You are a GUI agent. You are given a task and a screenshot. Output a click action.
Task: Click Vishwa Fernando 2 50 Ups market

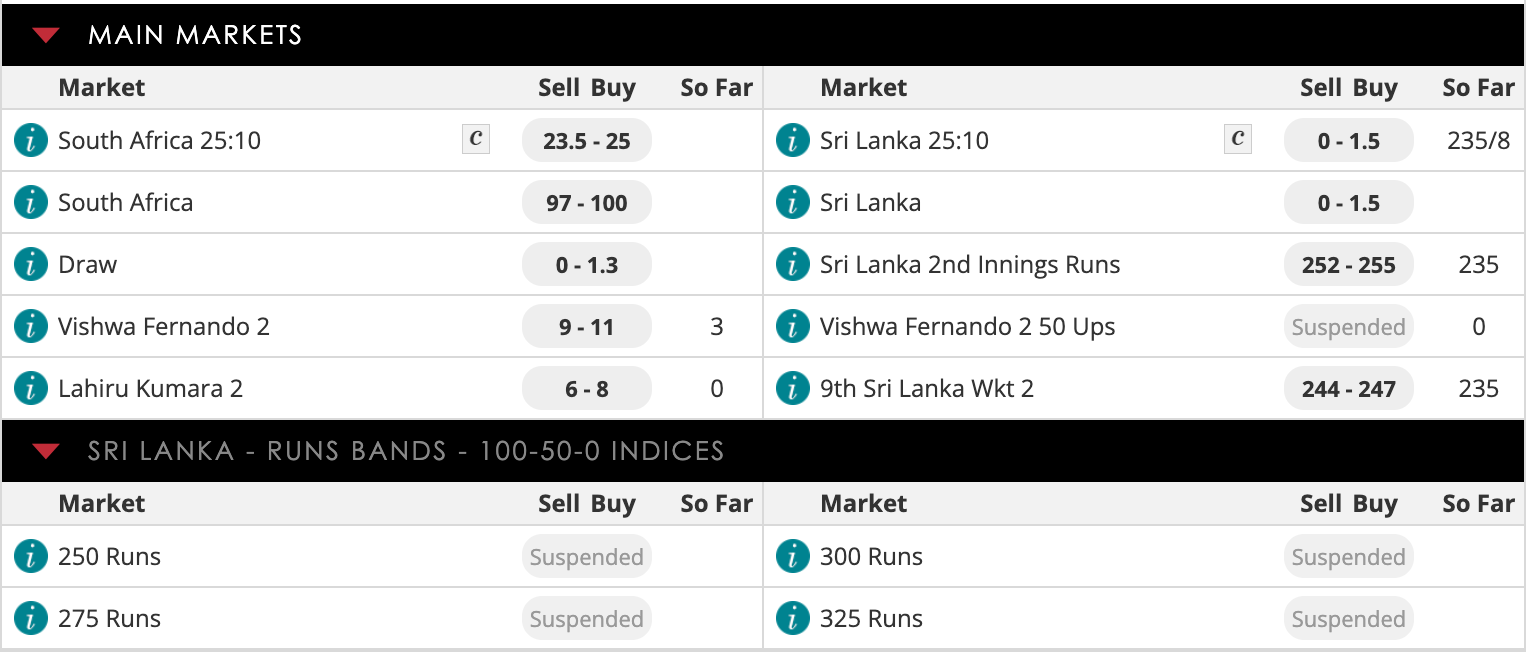click(967, 327)
